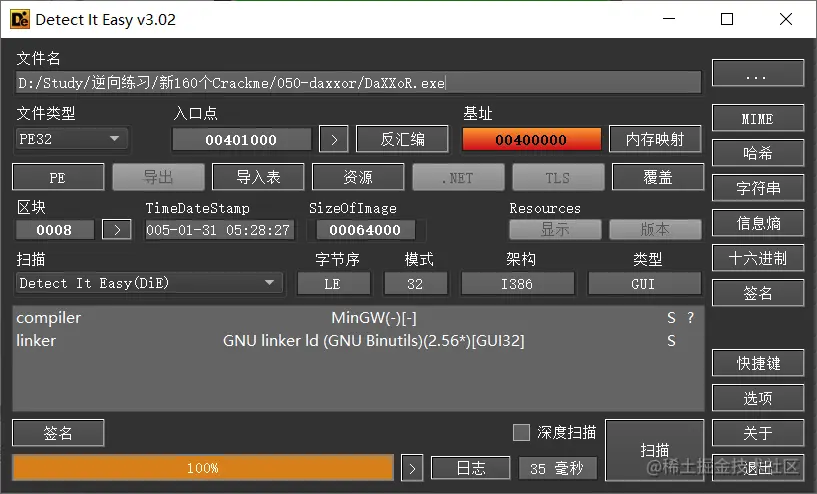Click the GUI type field
The image size is (817, 494).
click(644, 284)
